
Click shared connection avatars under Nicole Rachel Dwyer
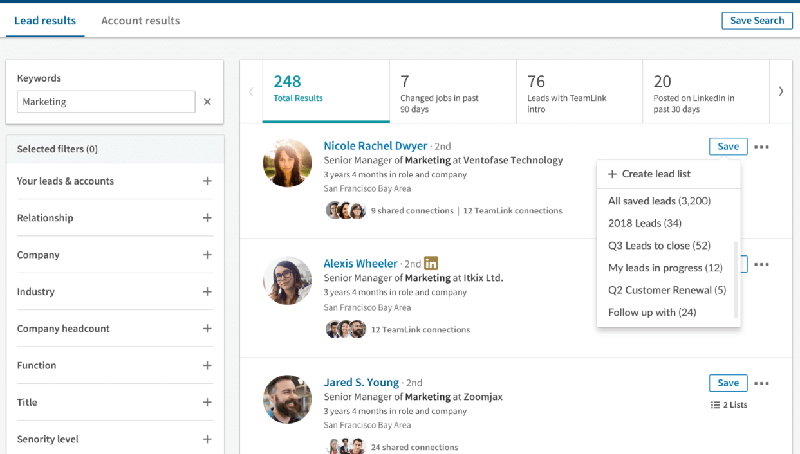[346, 210]
